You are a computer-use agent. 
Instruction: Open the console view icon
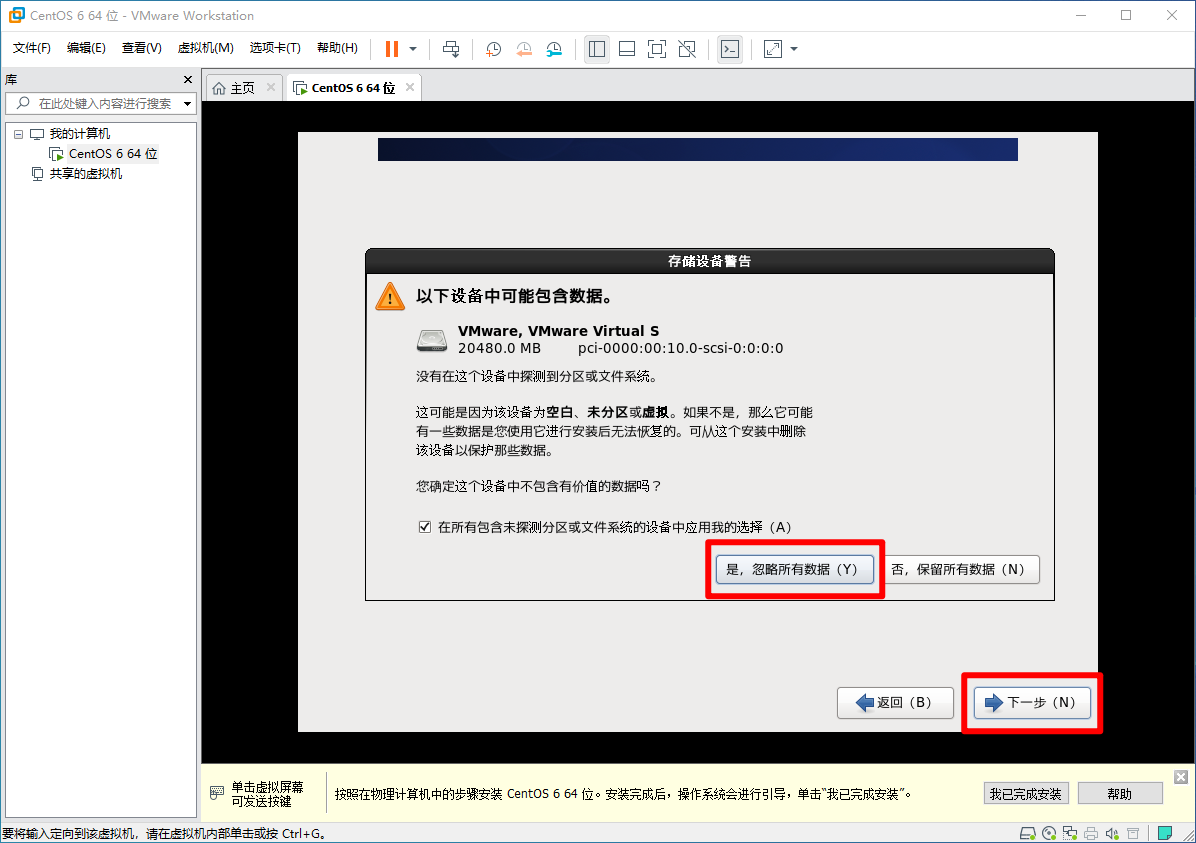[x=730, y=49]
